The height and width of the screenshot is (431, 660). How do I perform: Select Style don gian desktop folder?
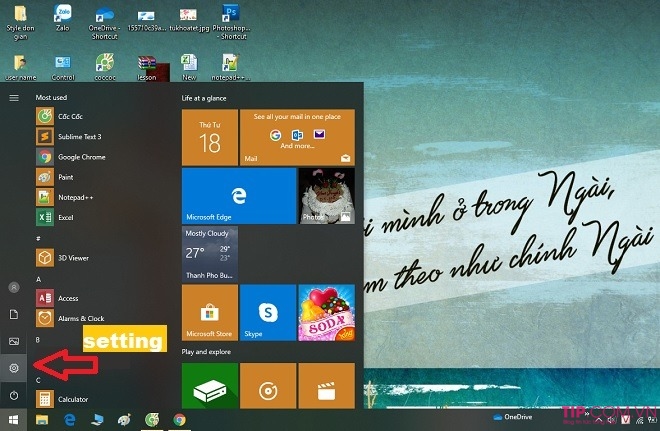(20, 22)
